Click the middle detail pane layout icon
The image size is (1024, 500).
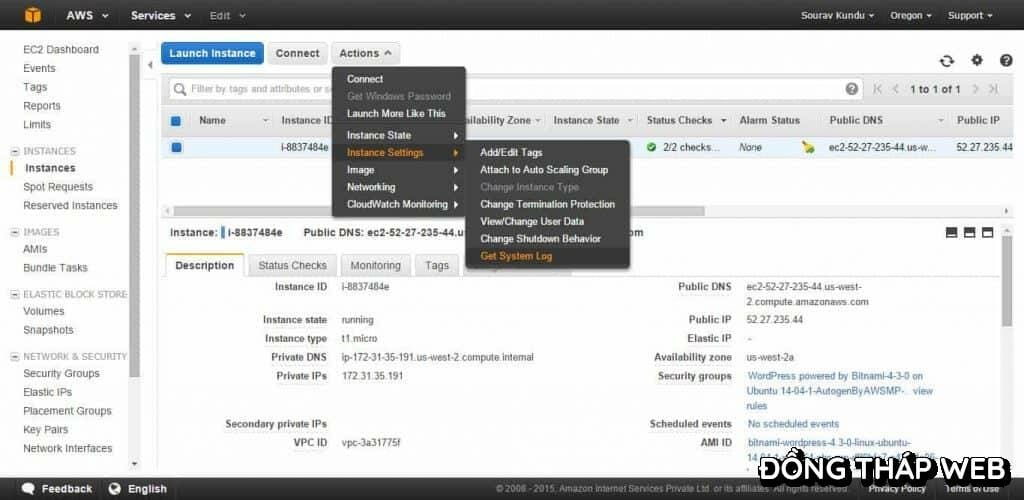969,232
